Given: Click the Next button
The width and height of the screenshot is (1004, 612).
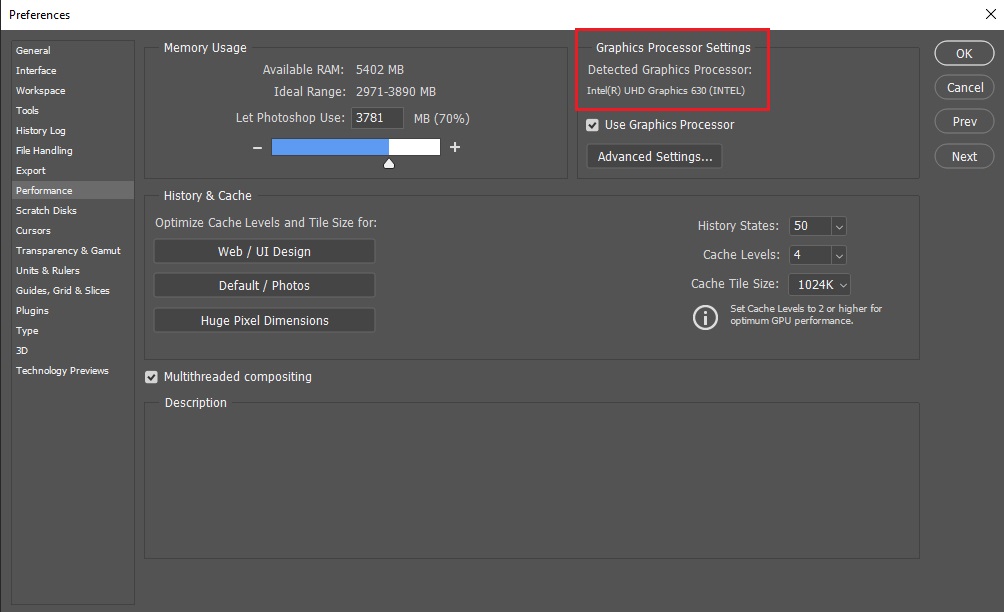Looking at the screenshot, I should pyautogui.click(x=963, y=156).
